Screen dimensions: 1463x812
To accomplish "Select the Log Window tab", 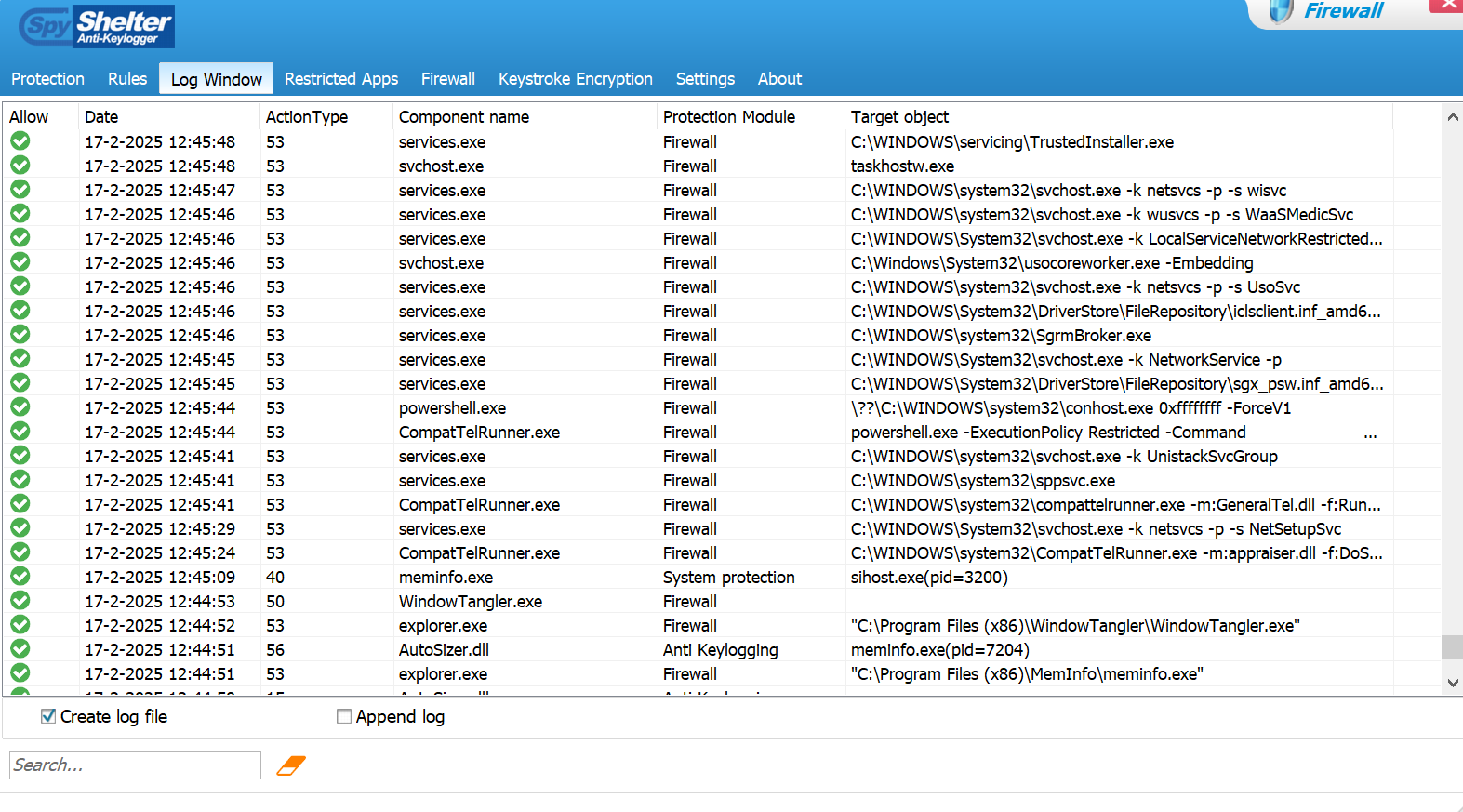I will point(216,79).
